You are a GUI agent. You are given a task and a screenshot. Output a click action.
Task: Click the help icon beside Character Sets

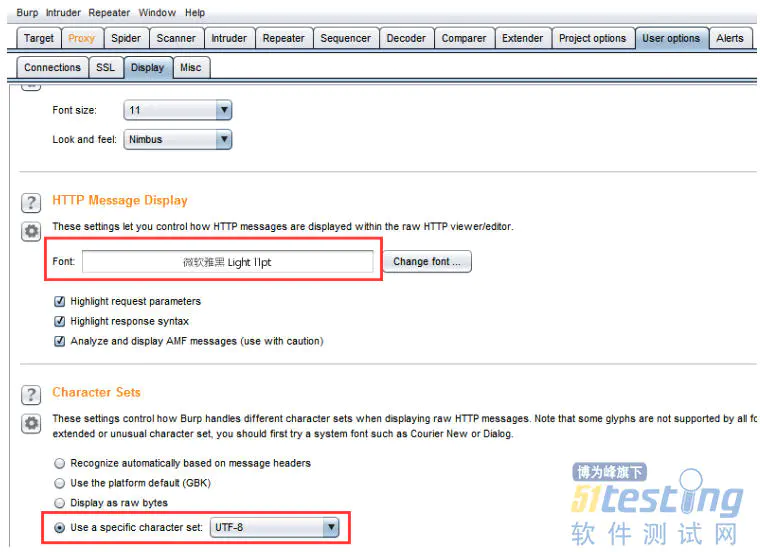click(x=31, y=394)
